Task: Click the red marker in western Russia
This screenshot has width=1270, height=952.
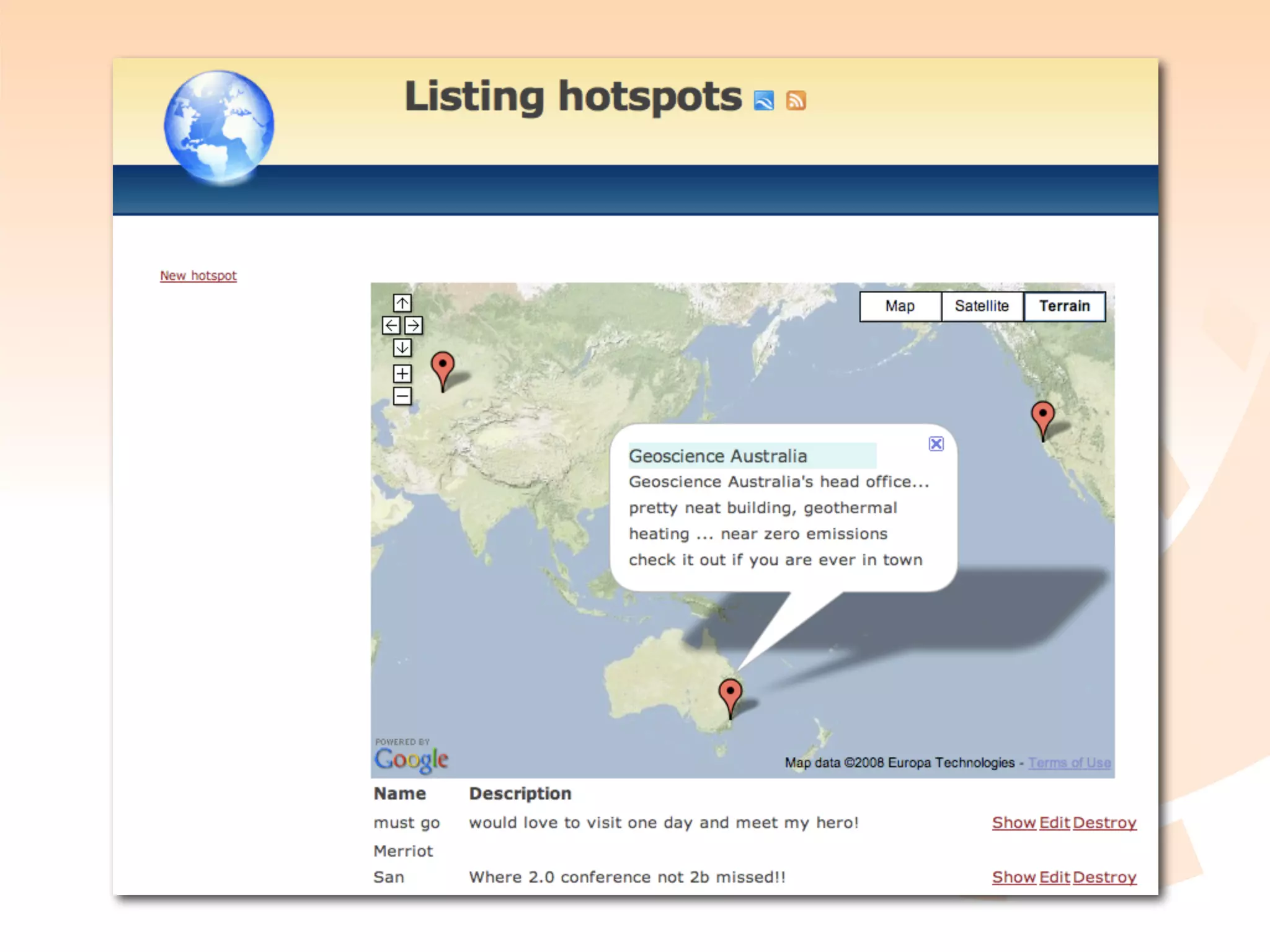Action: pos(443,366)
